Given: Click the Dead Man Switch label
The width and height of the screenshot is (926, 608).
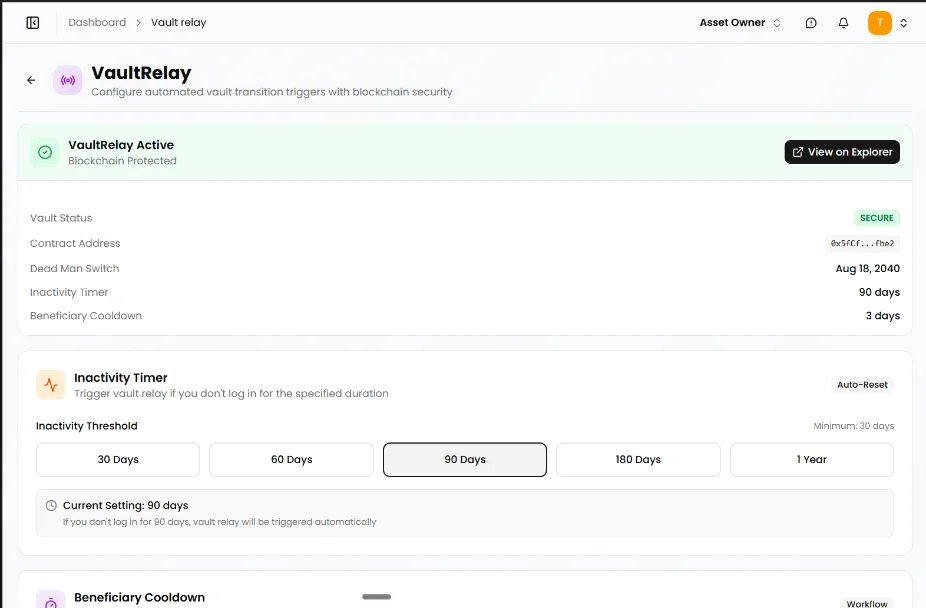Looking at the screenshot, I should click(x=74, y=269).
